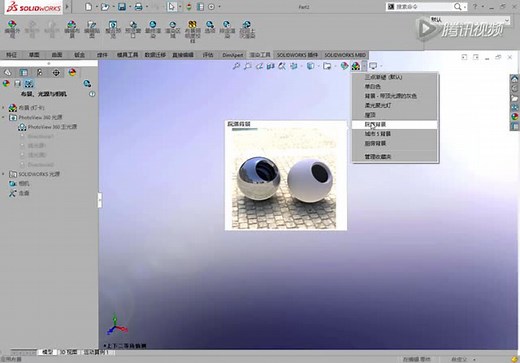
Task: Choose 屋顶 in scene menu
Action: 395,115
